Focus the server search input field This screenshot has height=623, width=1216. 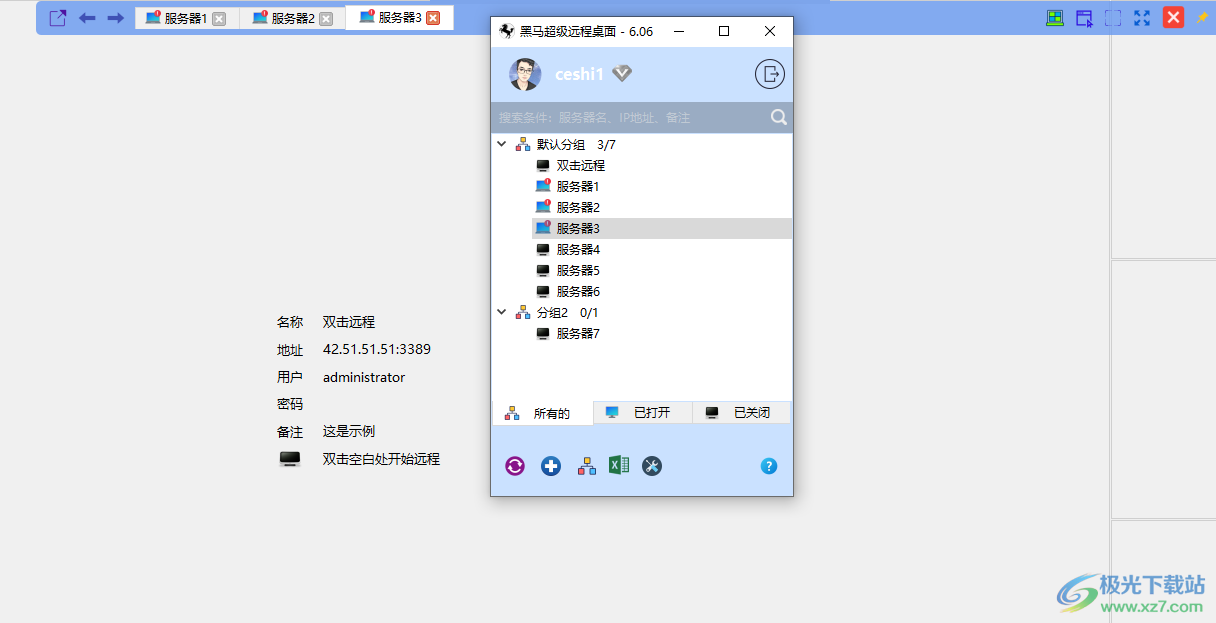pyautogui.click(x=630, y=117)
